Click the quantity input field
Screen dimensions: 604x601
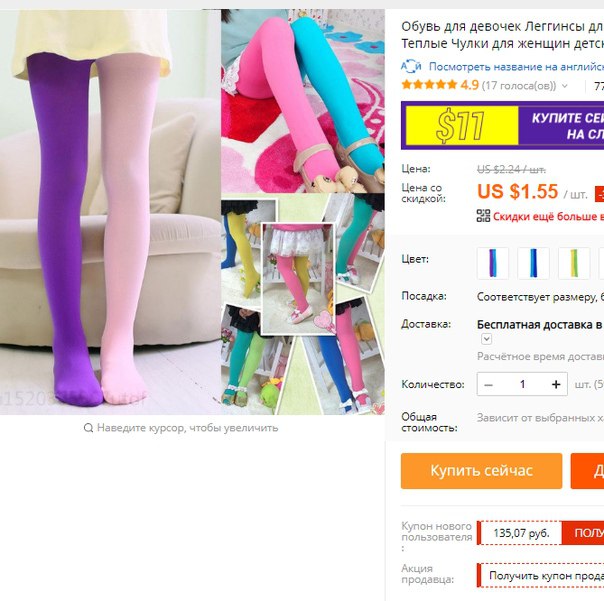pos(522,384)
